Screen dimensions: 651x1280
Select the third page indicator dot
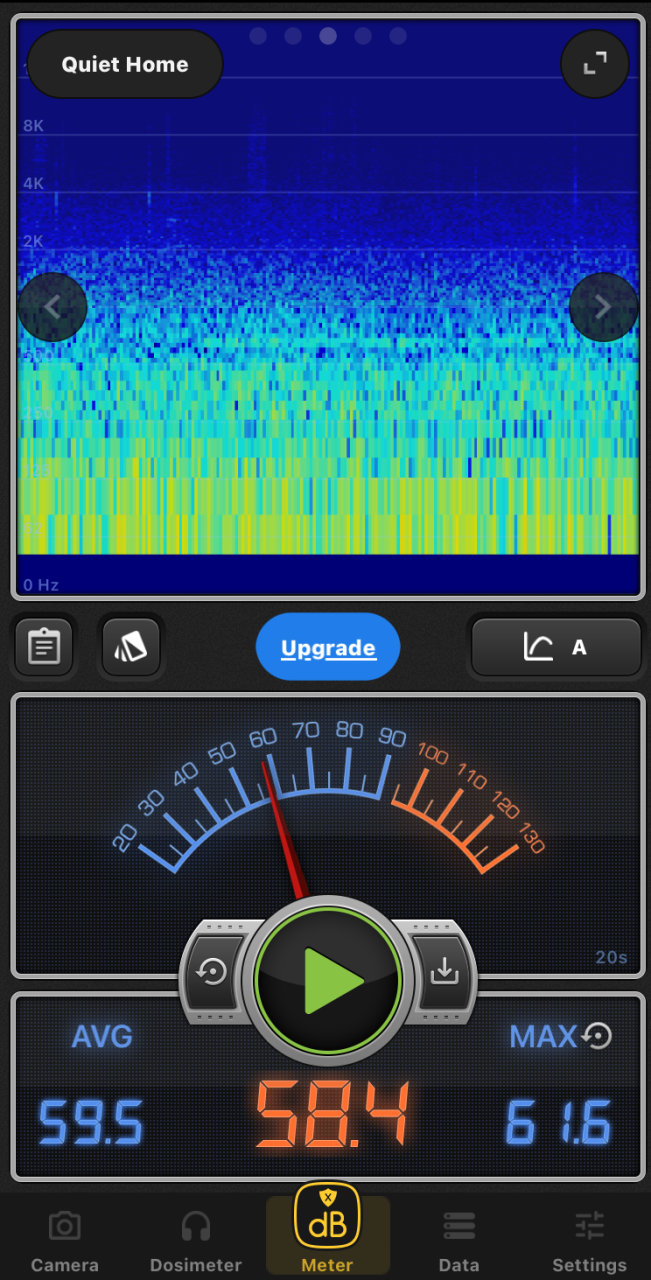[x=328, y=36]
